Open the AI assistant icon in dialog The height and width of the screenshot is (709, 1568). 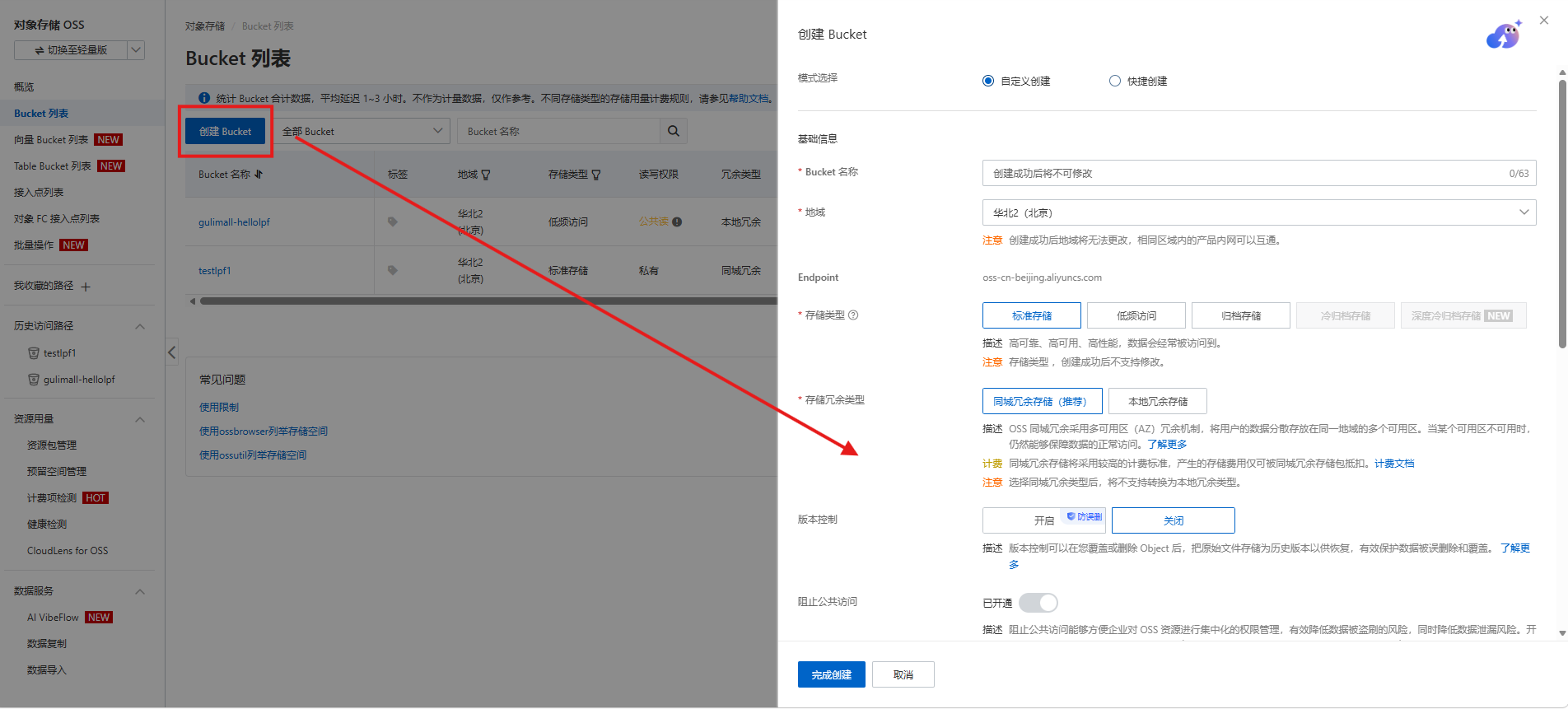tap(1504, 35)
